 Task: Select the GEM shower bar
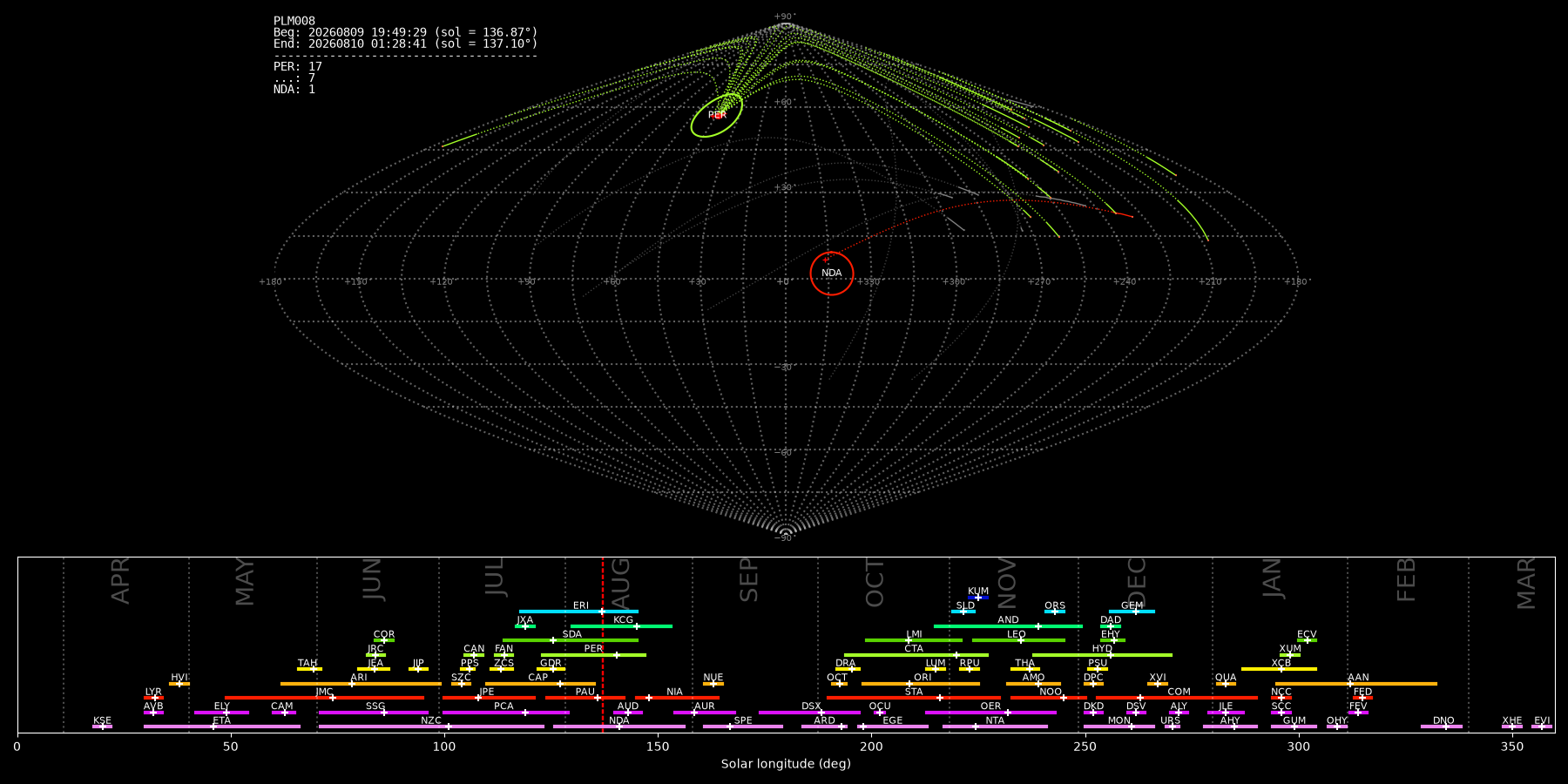[1132, 612]
